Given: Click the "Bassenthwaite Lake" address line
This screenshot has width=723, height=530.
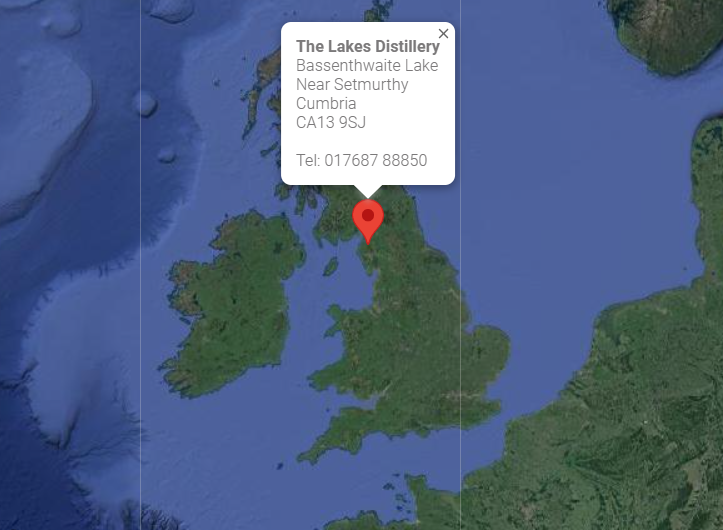Looking at the screenshot, I should coord(367,66).
